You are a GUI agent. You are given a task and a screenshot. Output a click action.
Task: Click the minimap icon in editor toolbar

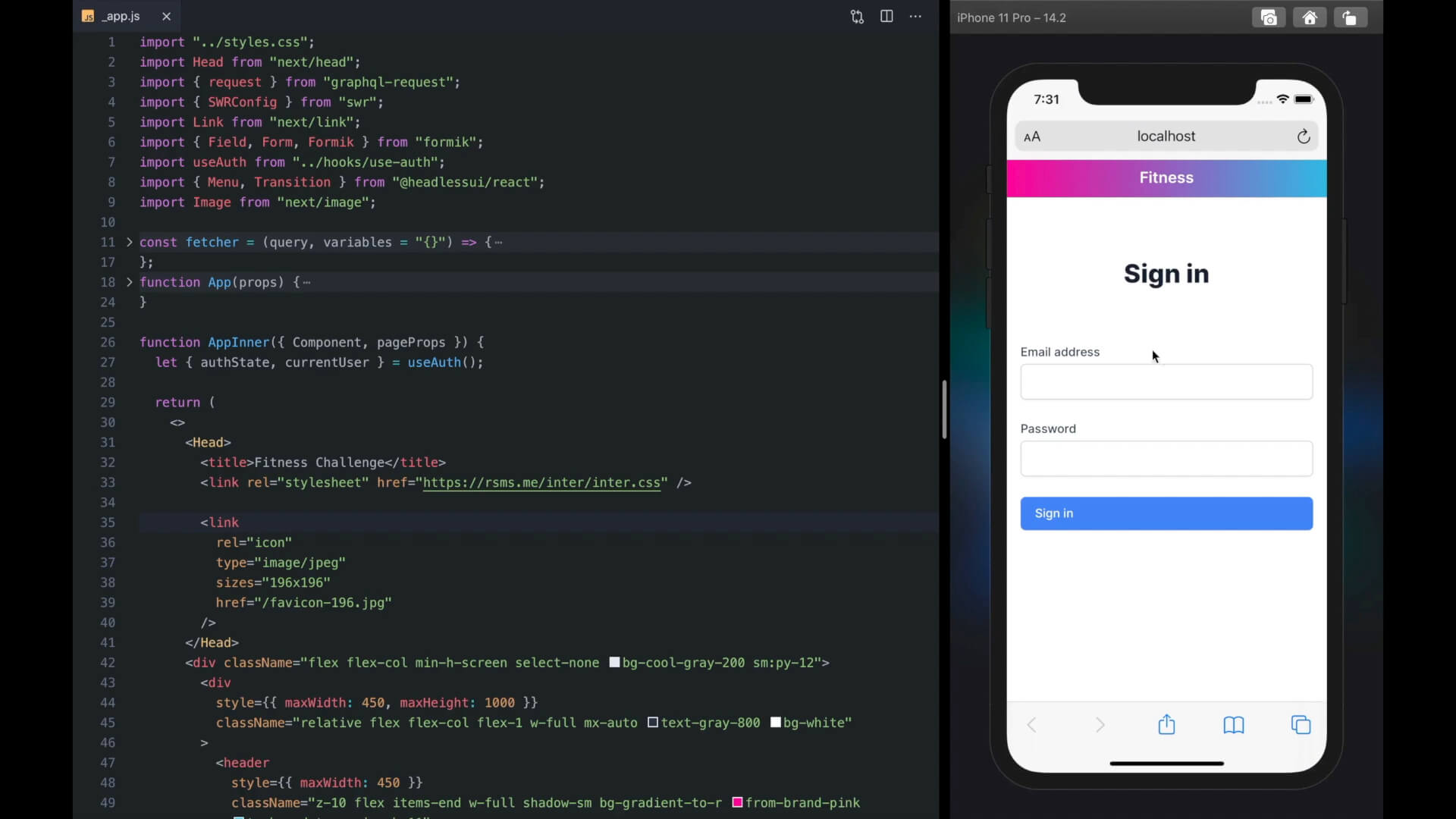(x=886, y=15)
